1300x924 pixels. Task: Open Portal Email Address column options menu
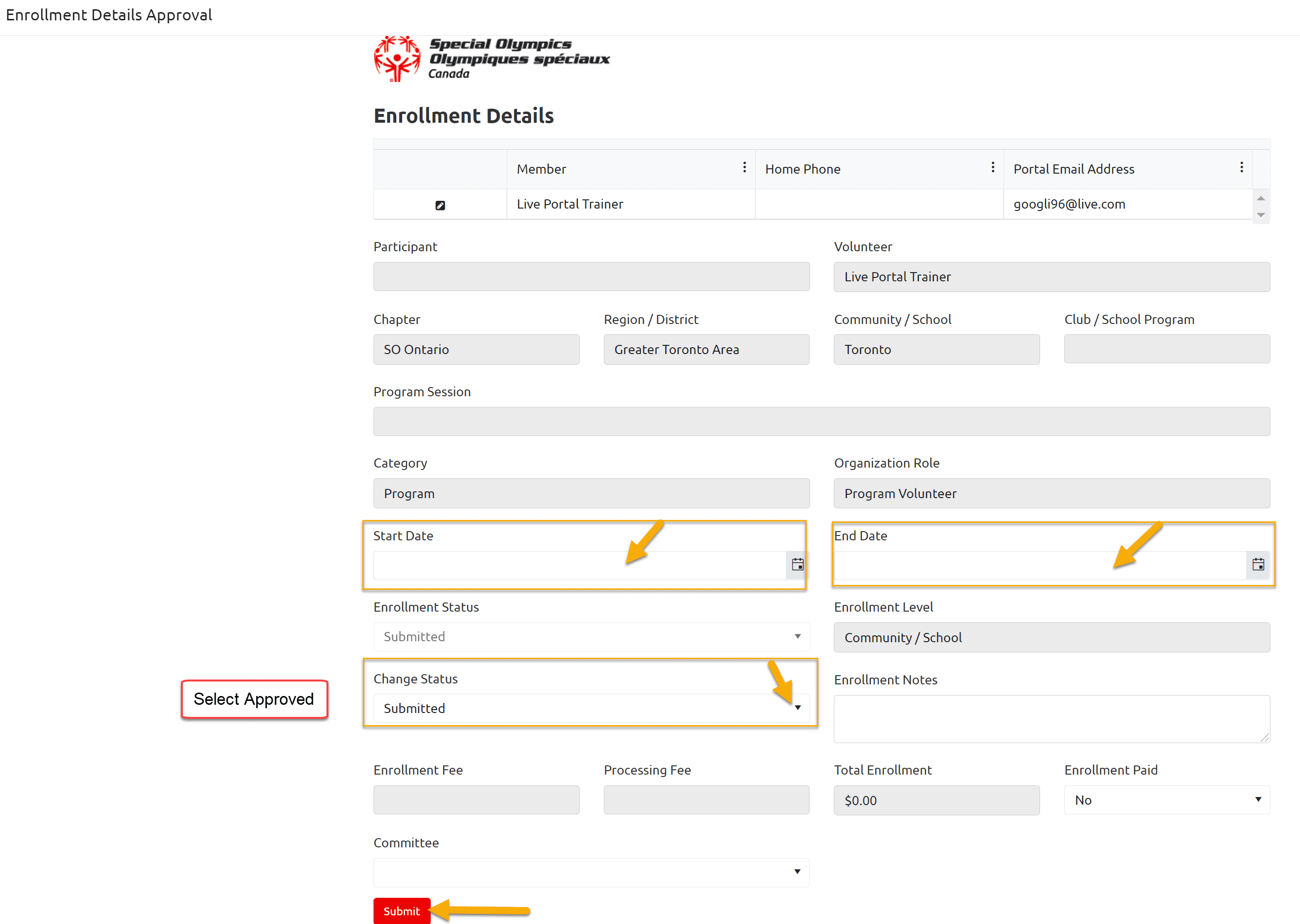click(1241, 167)
